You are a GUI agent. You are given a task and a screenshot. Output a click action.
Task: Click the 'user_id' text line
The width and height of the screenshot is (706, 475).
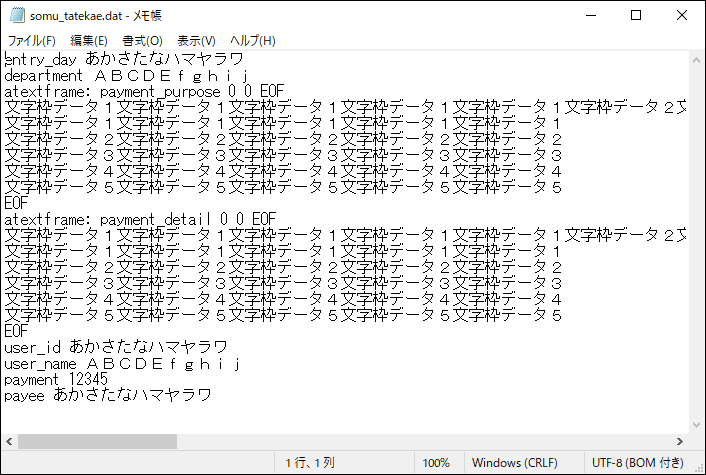[116, 347]
